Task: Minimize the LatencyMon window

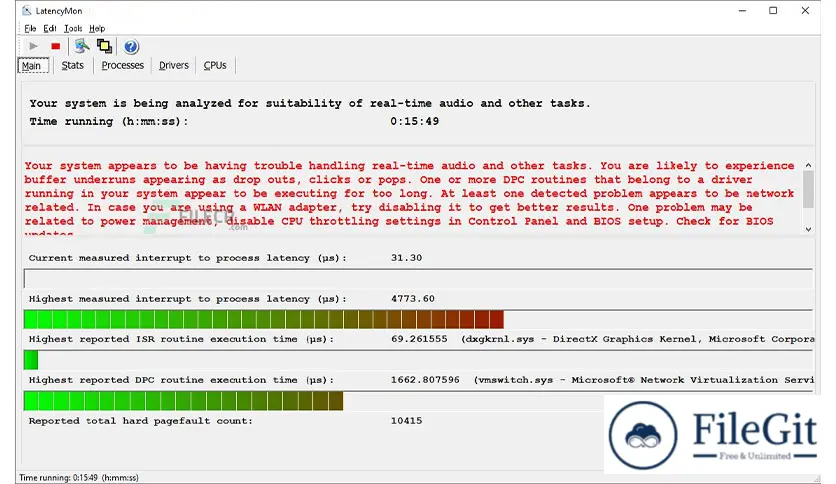Action: [742, 11]
